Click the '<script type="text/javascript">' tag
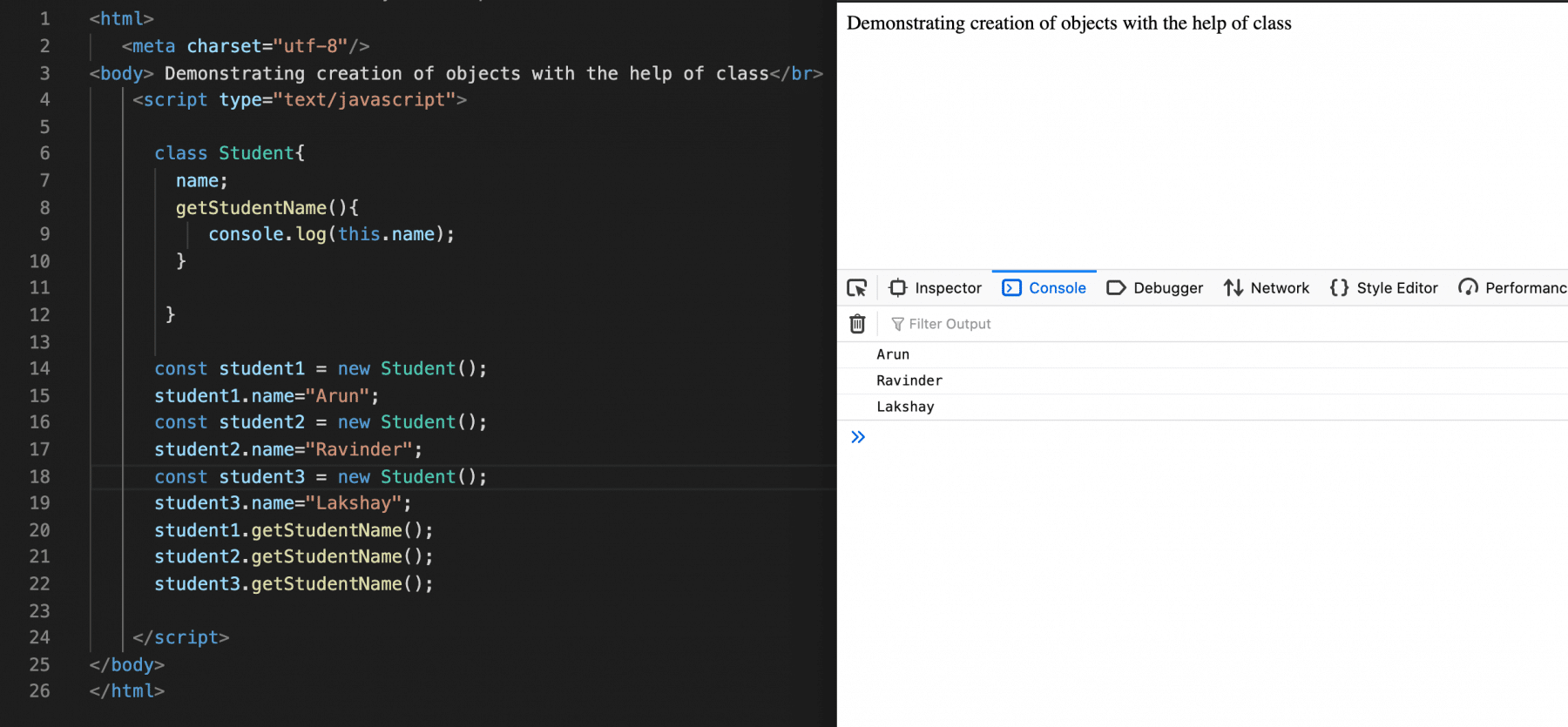Viewport: 1568px width, 727px height. pos(300,100)
